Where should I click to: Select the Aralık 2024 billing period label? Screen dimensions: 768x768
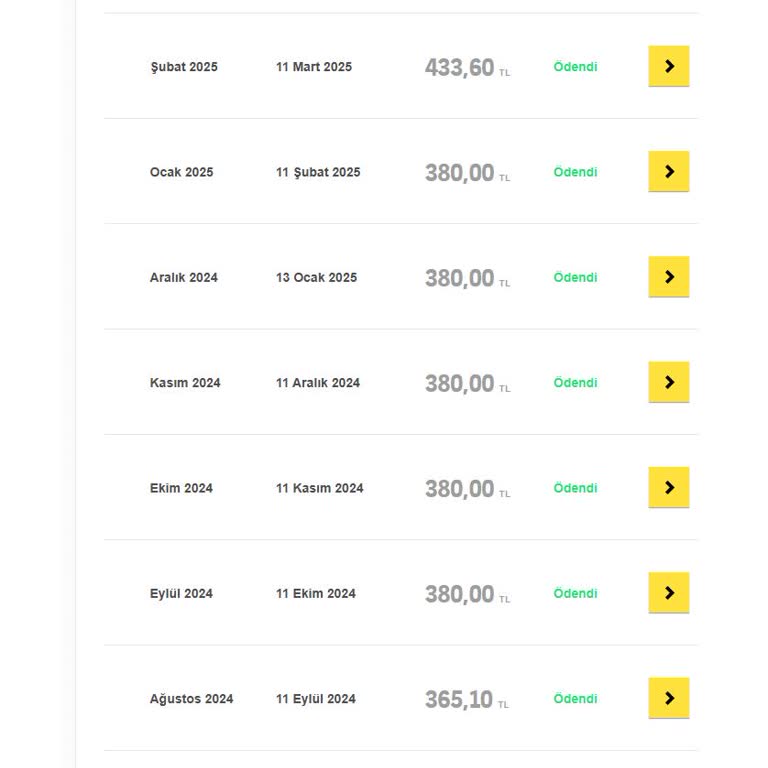tap(184, 278)
